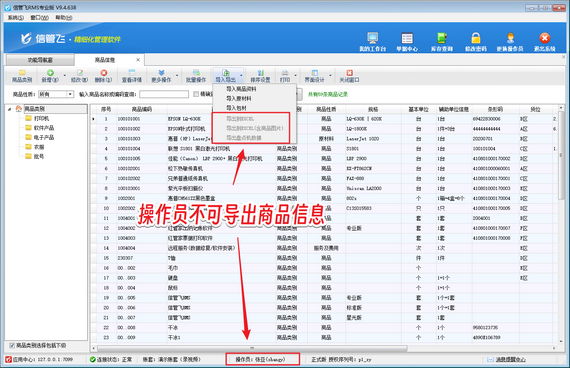
Task: Toggle the 精确 search checkbox
Action: tap(196, 94)
